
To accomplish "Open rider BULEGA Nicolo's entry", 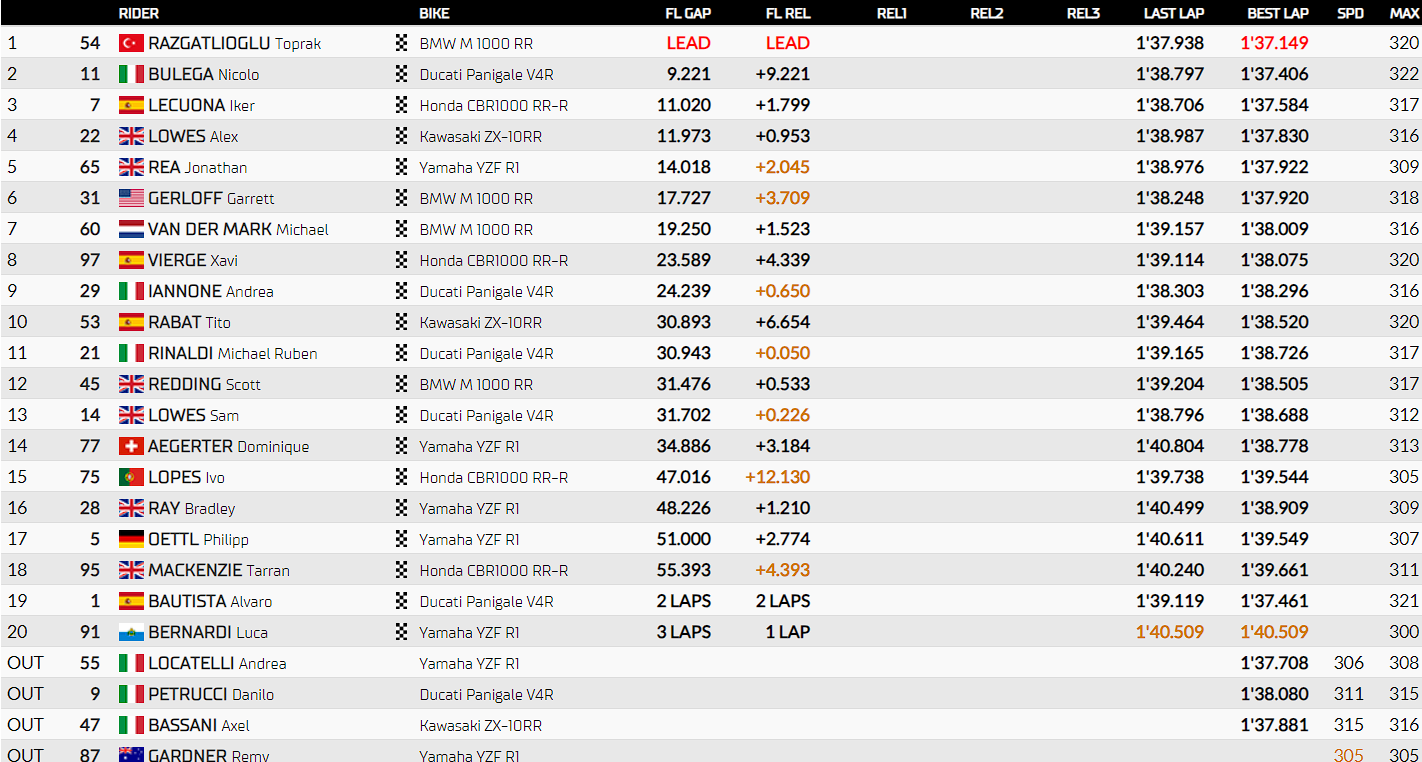I will tap(203, 74).
